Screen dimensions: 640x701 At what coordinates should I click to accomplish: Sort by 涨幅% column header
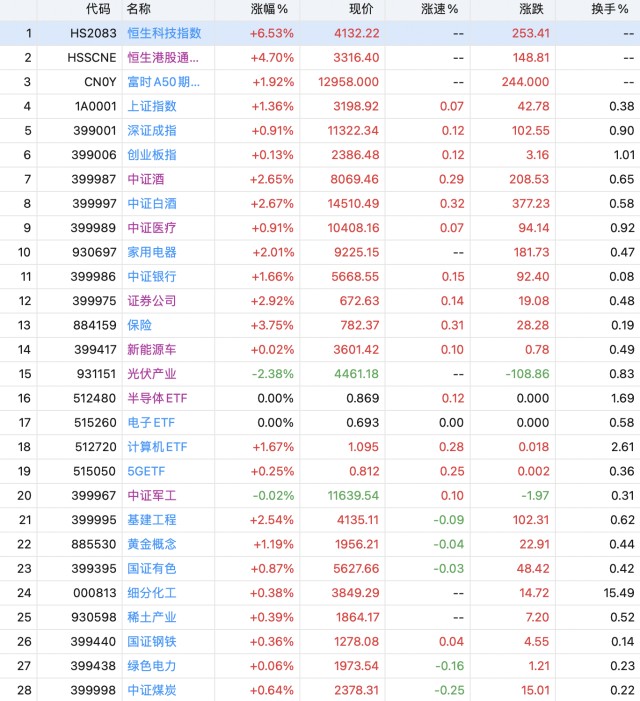point(269,9)
